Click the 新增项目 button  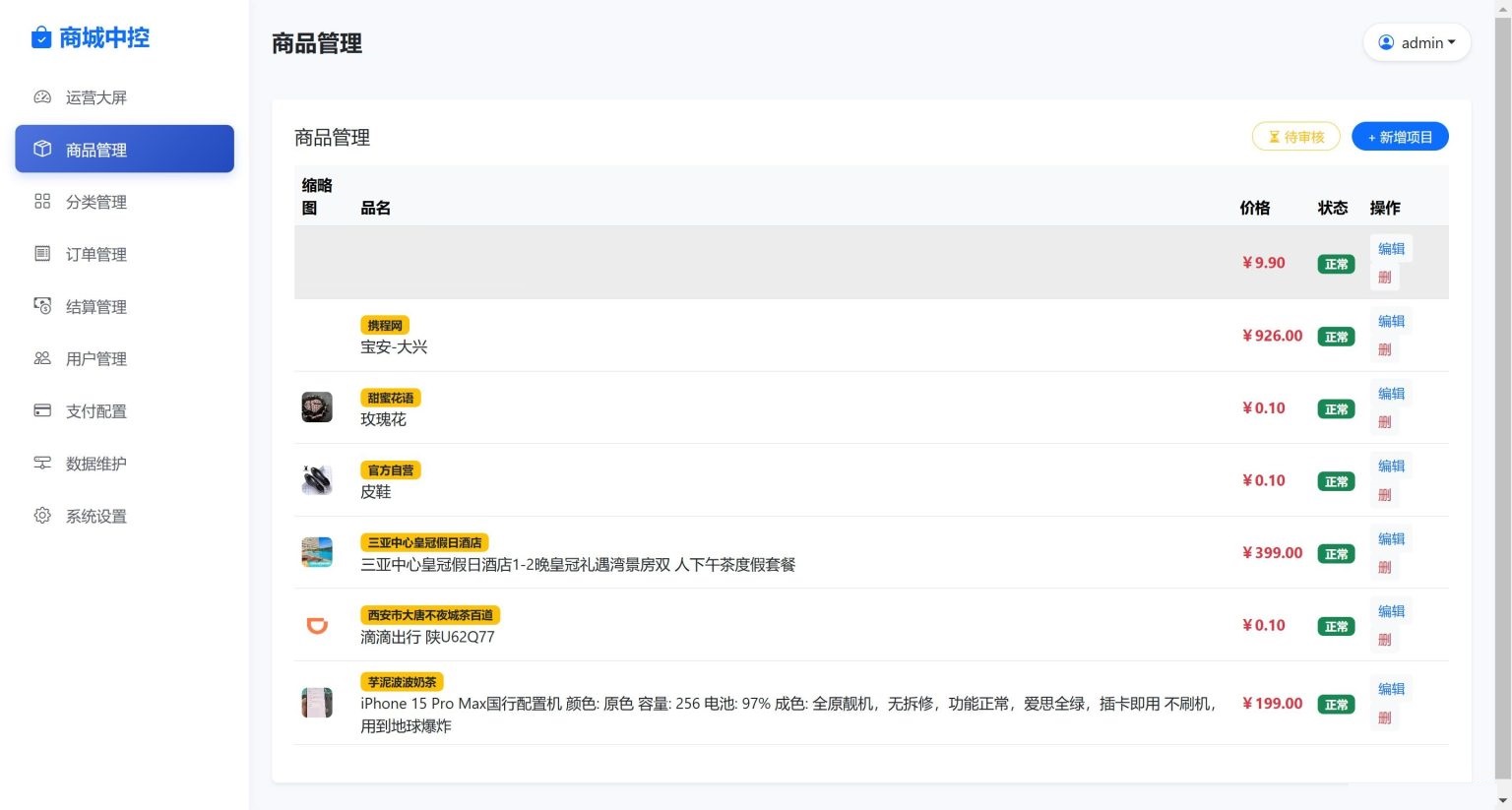[x=1400, y=136]
